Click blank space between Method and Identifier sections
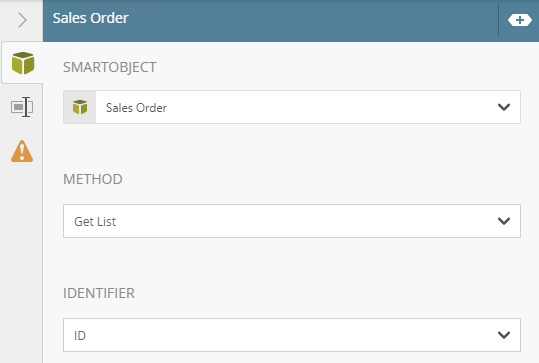The height and width of the screenshot is (363, 539). [x=292, y=261]
